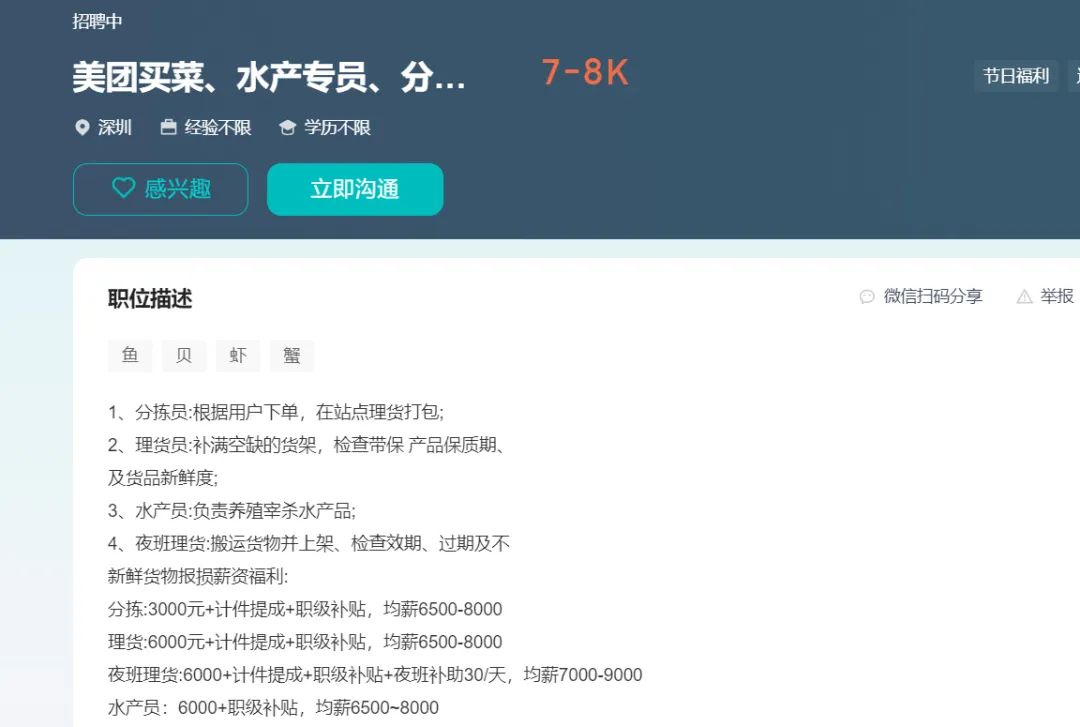Report this job via 举报 link
Screen dimensions: 1080x727
click(1057, 296)
